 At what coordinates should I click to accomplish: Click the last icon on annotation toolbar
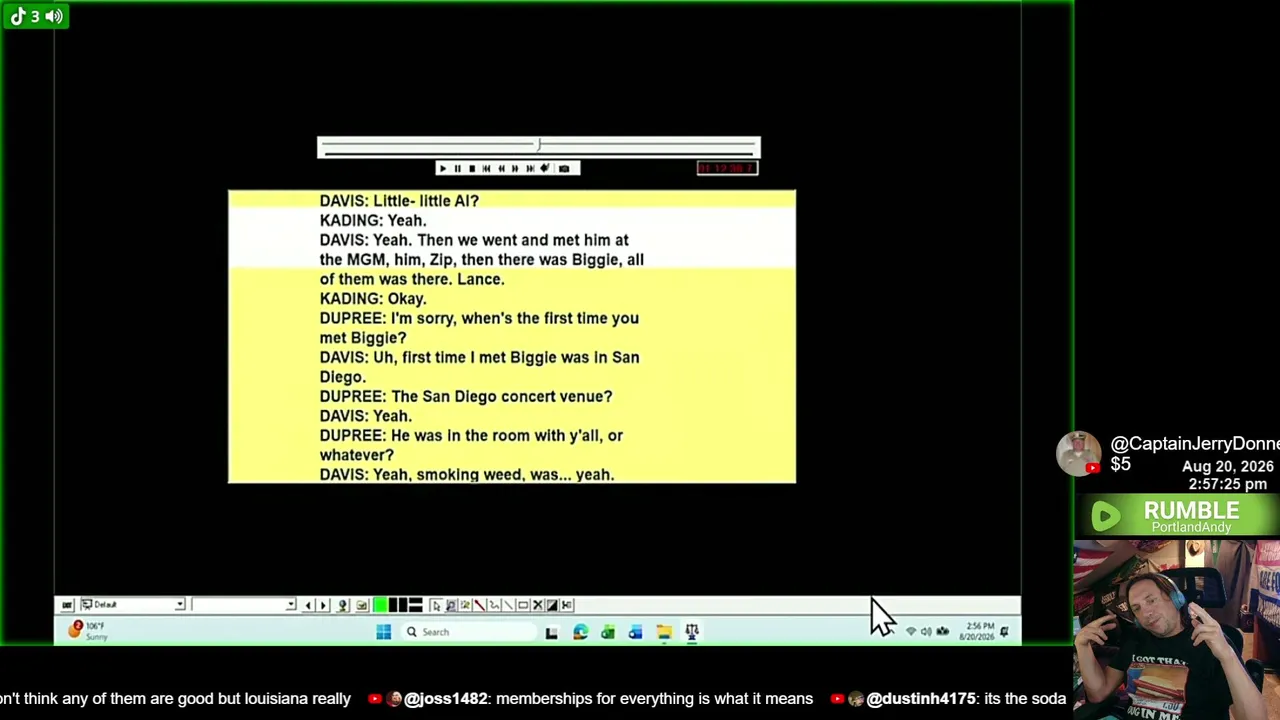pos(567,604)
